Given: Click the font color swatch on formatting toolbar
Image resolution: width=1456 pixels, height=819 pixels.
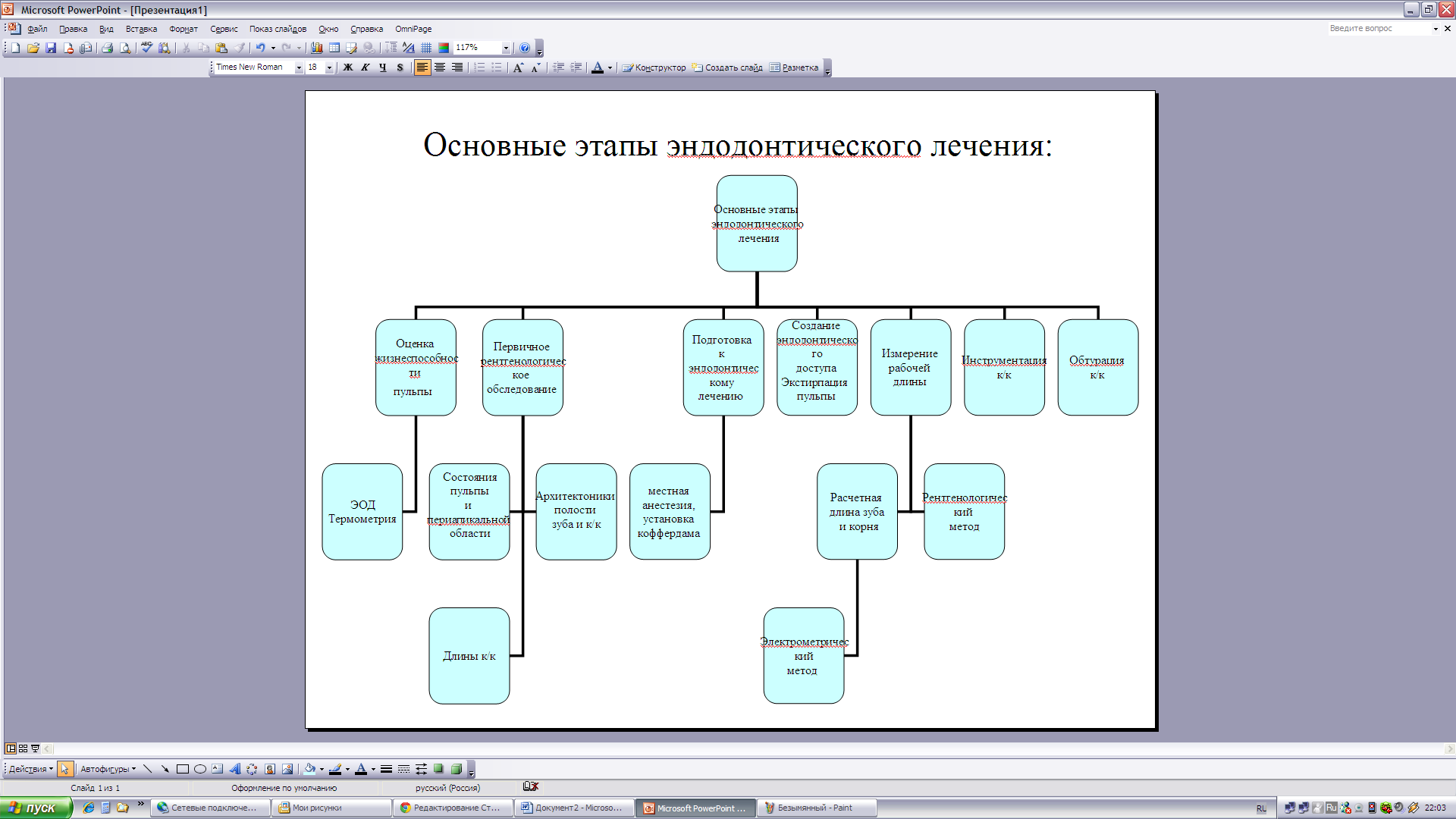Looking at the screenshot, I should tap(598, 67).
